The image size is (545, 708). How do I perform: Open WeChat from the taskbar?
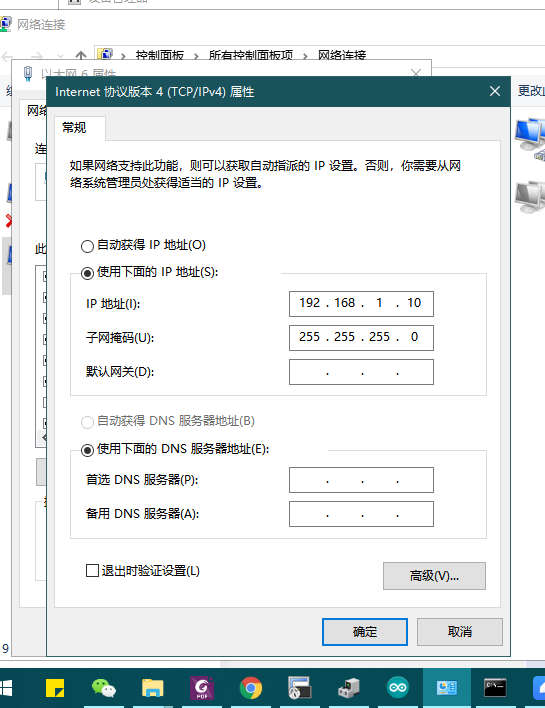(x=103, y=688)
